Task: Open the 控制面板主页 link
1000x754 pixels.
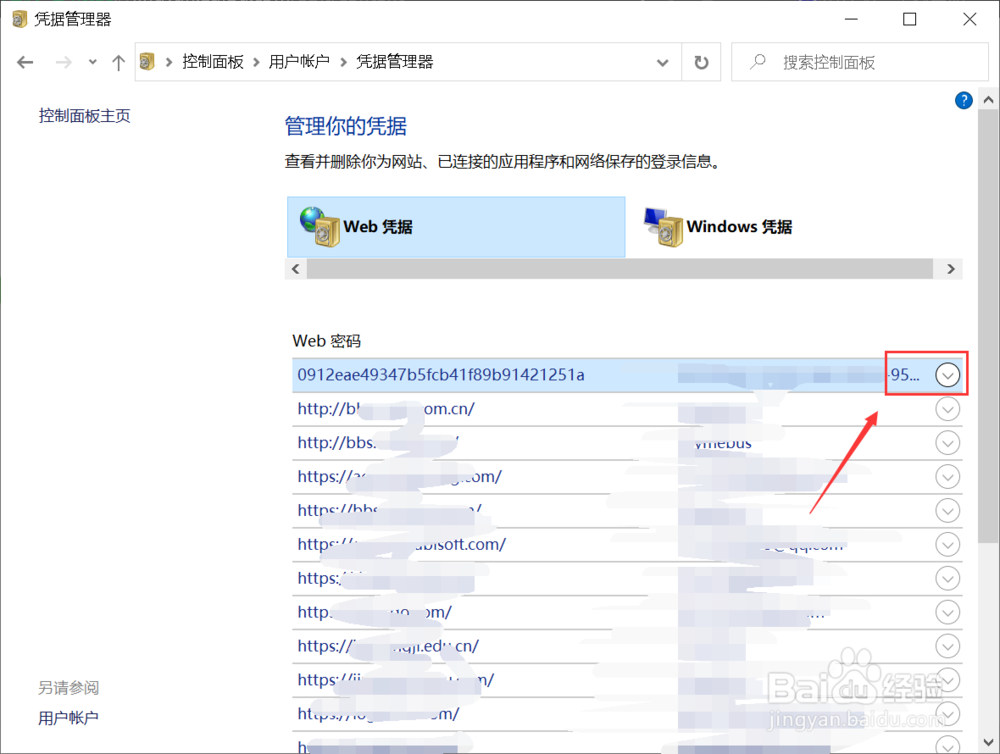Action: coord(84,115)
